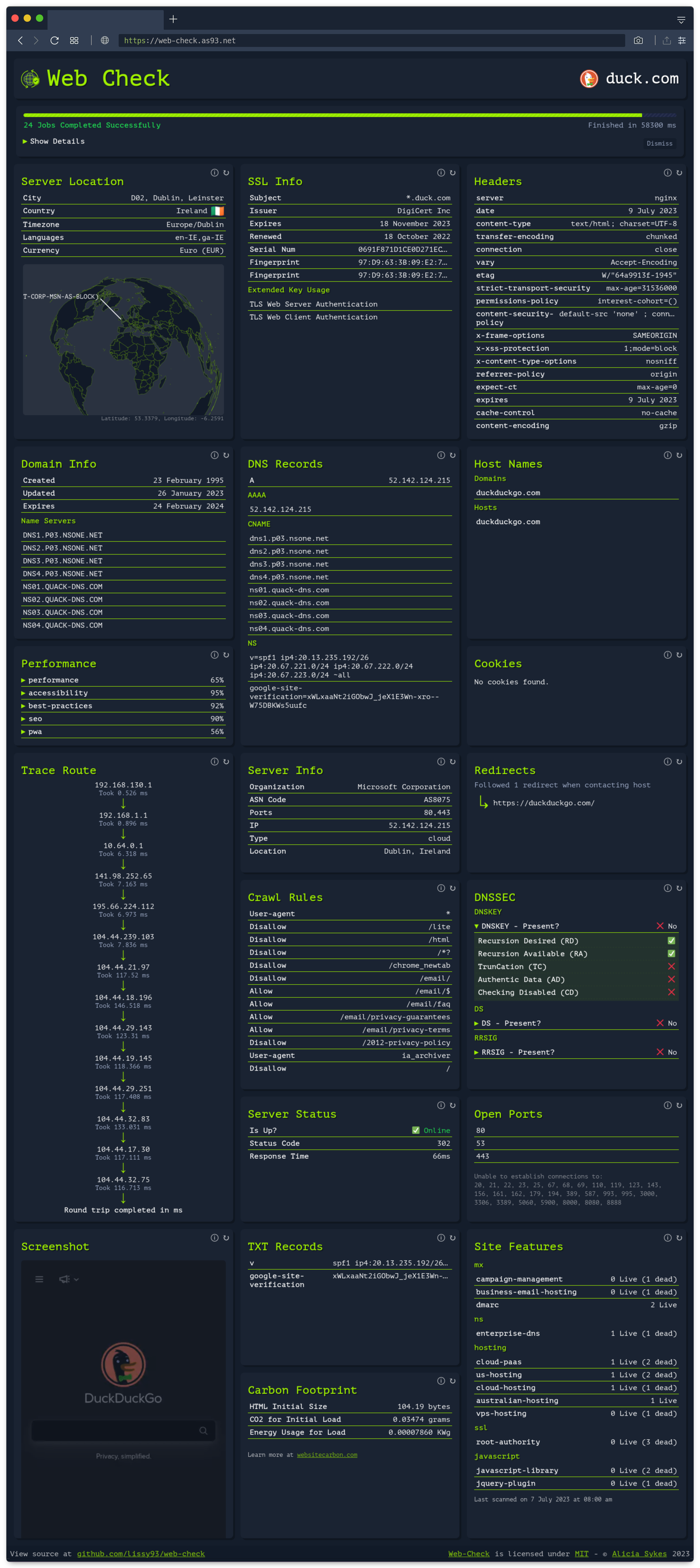
Task: Open info icon on Open Ports card
Action: pos(667,1105)
